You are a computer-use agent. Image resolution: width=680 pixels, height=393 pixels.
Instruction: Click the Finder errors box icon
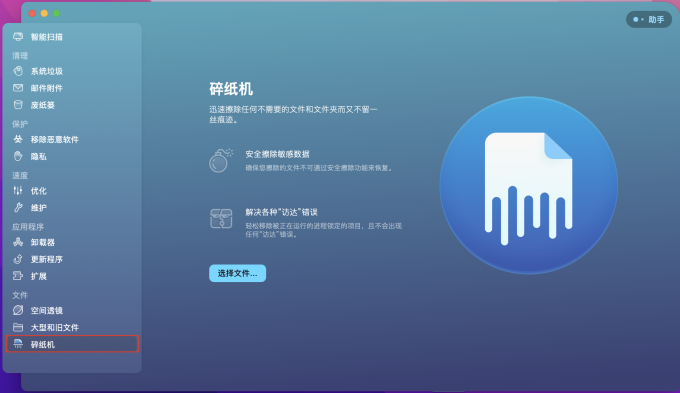click(x=221, y=218)
